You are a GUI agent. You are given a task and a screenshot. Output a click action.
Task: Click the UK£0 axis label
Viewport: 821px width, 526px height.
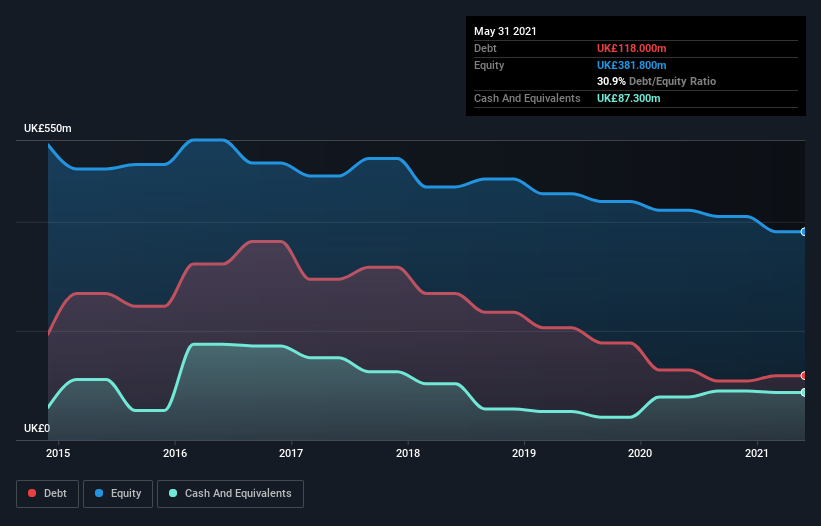(x=37, y=429)
